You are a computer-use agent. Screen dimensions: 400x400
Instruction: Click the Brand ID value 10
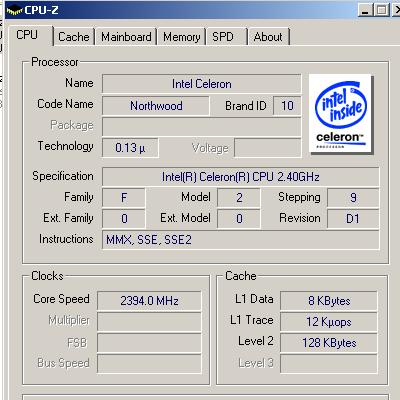point(287,106)
